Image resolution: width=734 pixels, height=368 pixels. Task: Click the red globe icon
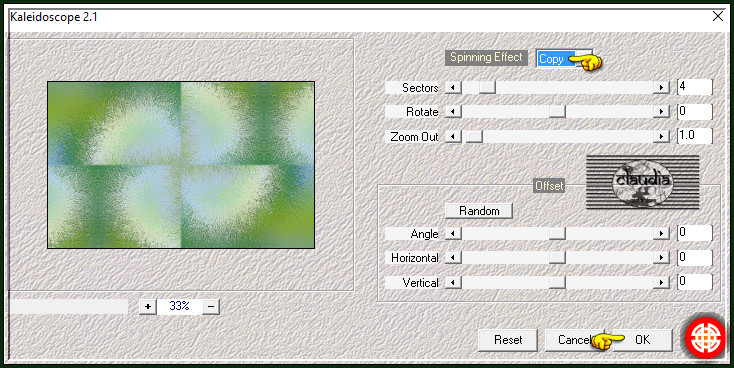[x=705, y=337]
